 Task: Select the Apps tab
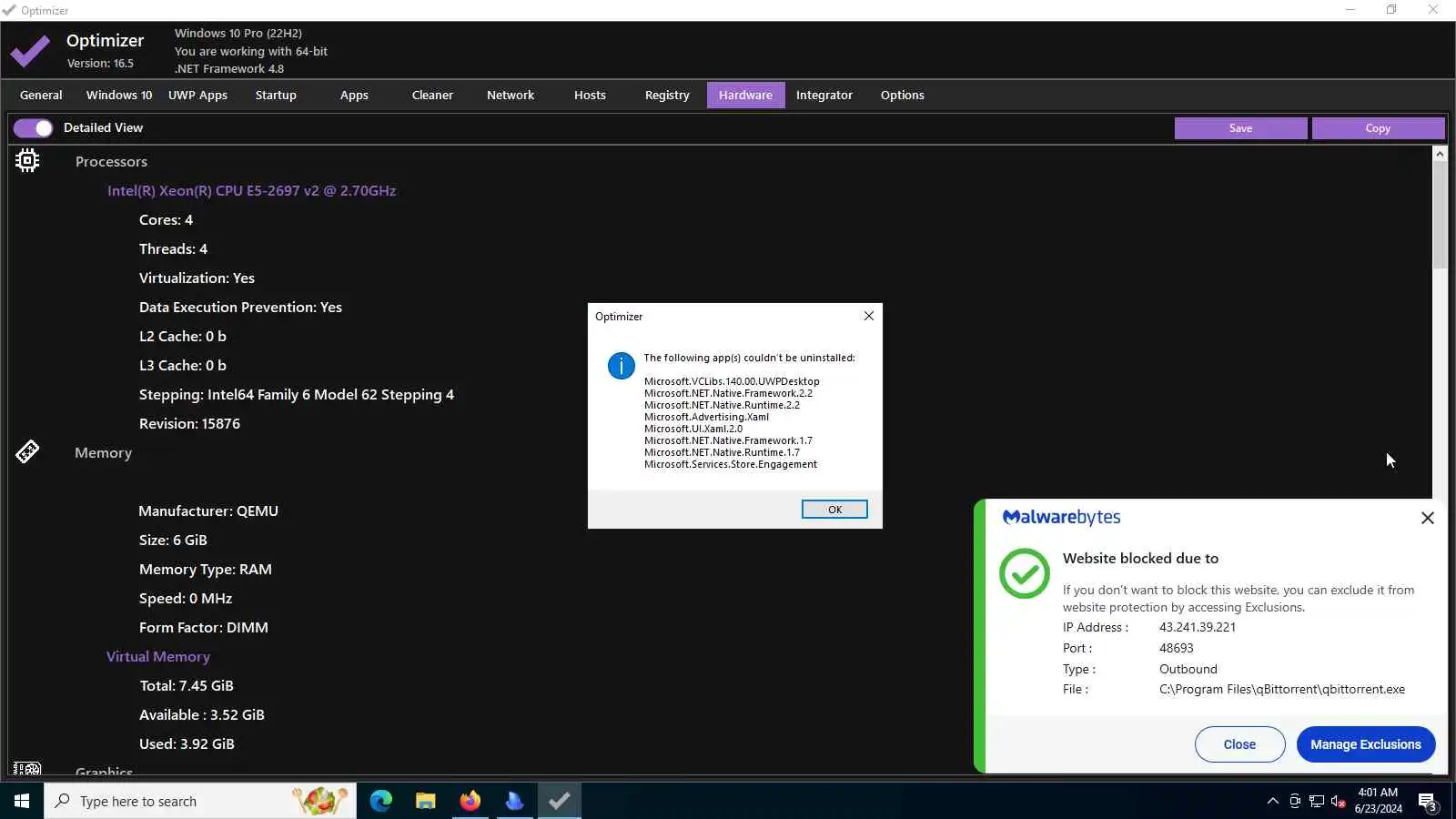pos(354,95)
